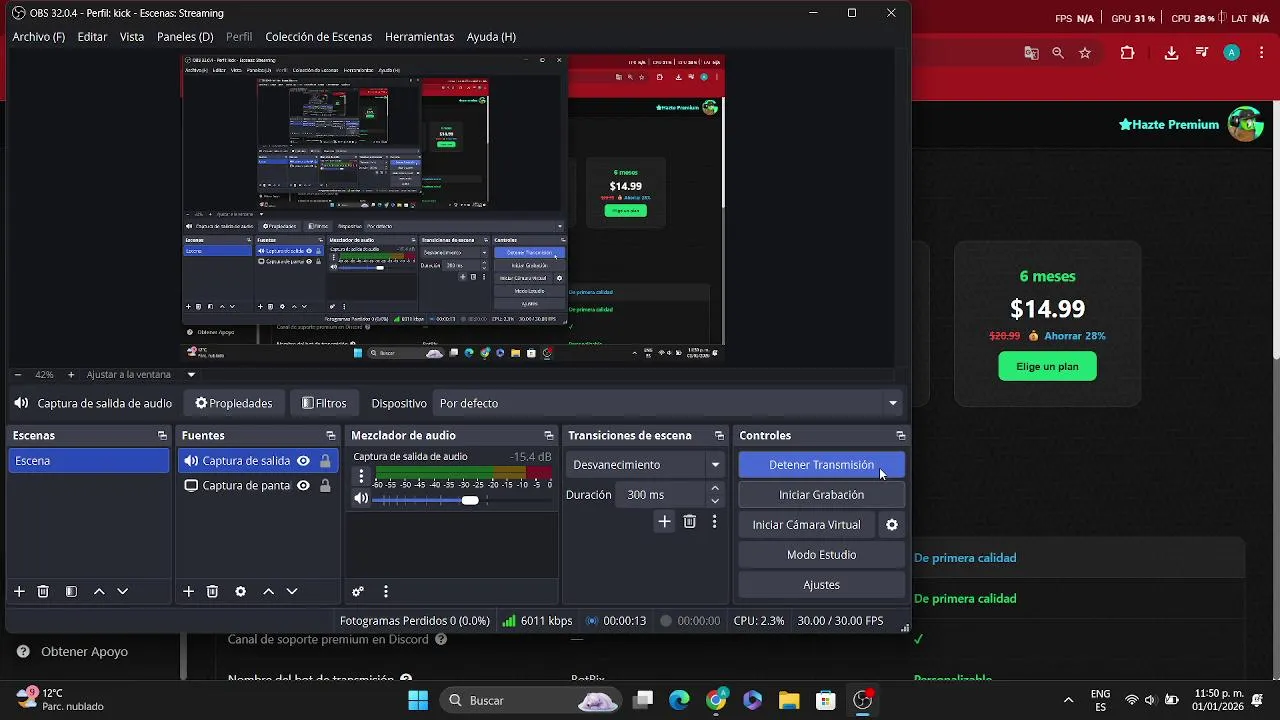Open transition properties three dots menu
This screenshot has width=1280, height=720.
tap(714, 522)
